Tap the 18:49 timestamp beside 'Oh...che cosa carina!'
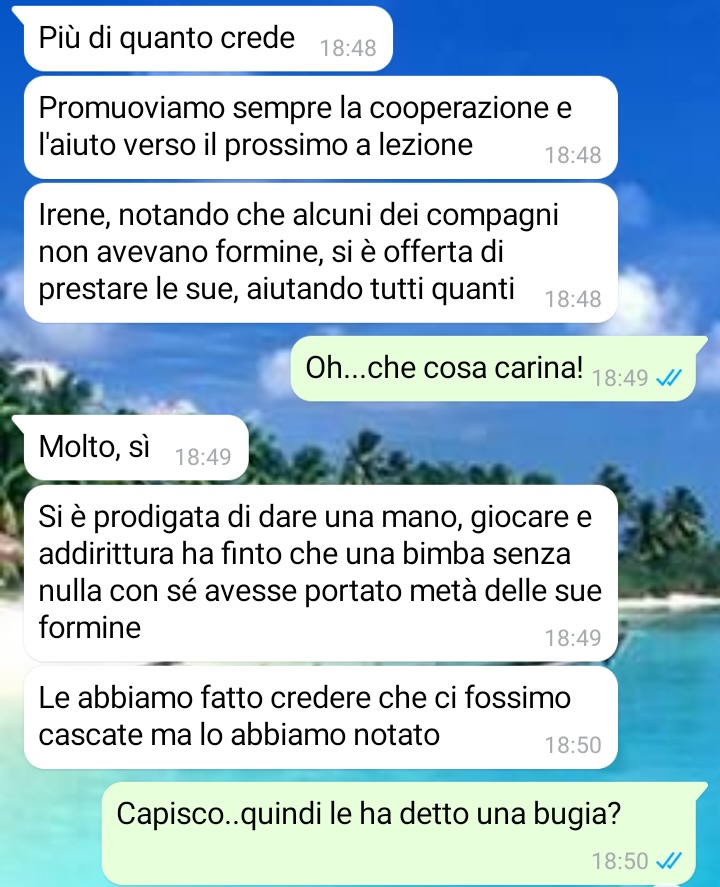The image size is (720, 887). [x=620, y=378]
